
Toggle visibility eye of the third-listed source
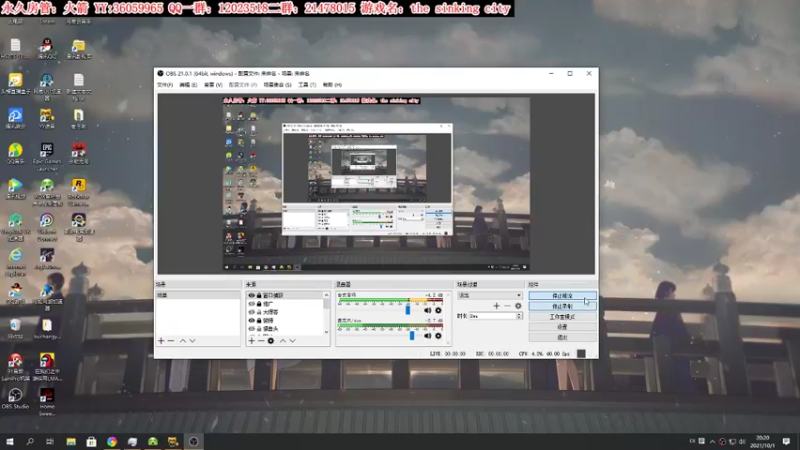[x=251, y=312]
